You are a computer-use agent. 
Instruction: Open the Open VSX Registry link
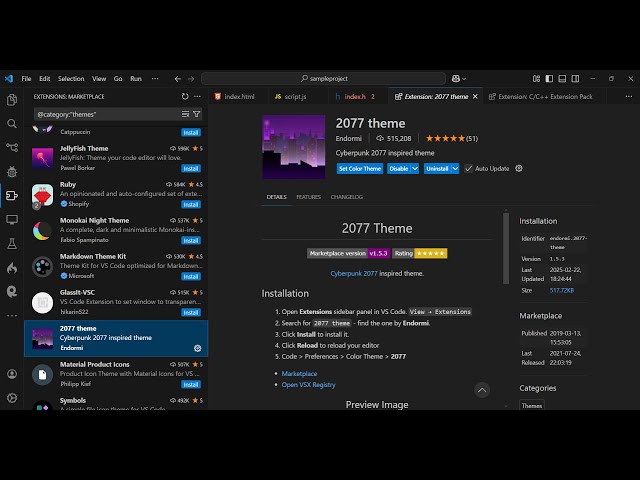pyautogui.click(x=308, y=384)
